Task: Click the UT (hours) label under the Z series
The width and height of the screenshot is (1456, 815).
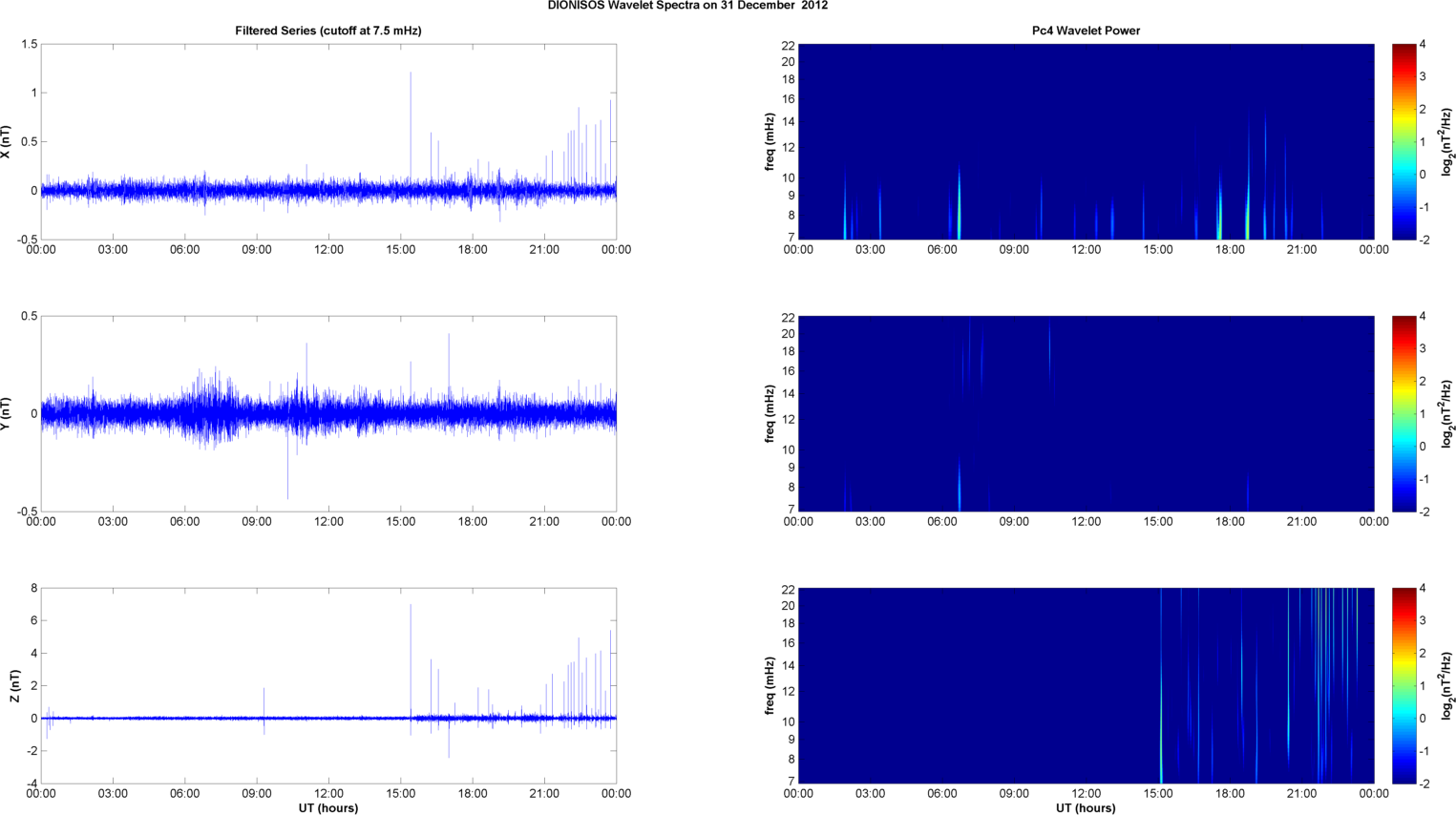Action: pyautogui.click(x=327, y=808)
